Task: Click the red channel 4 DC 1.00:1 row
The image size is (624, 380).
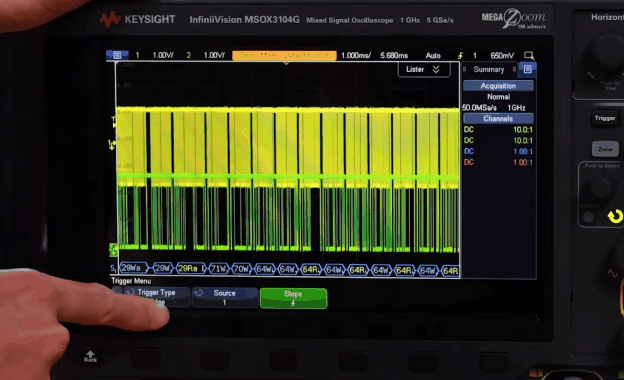Action: tap(498, 162)
